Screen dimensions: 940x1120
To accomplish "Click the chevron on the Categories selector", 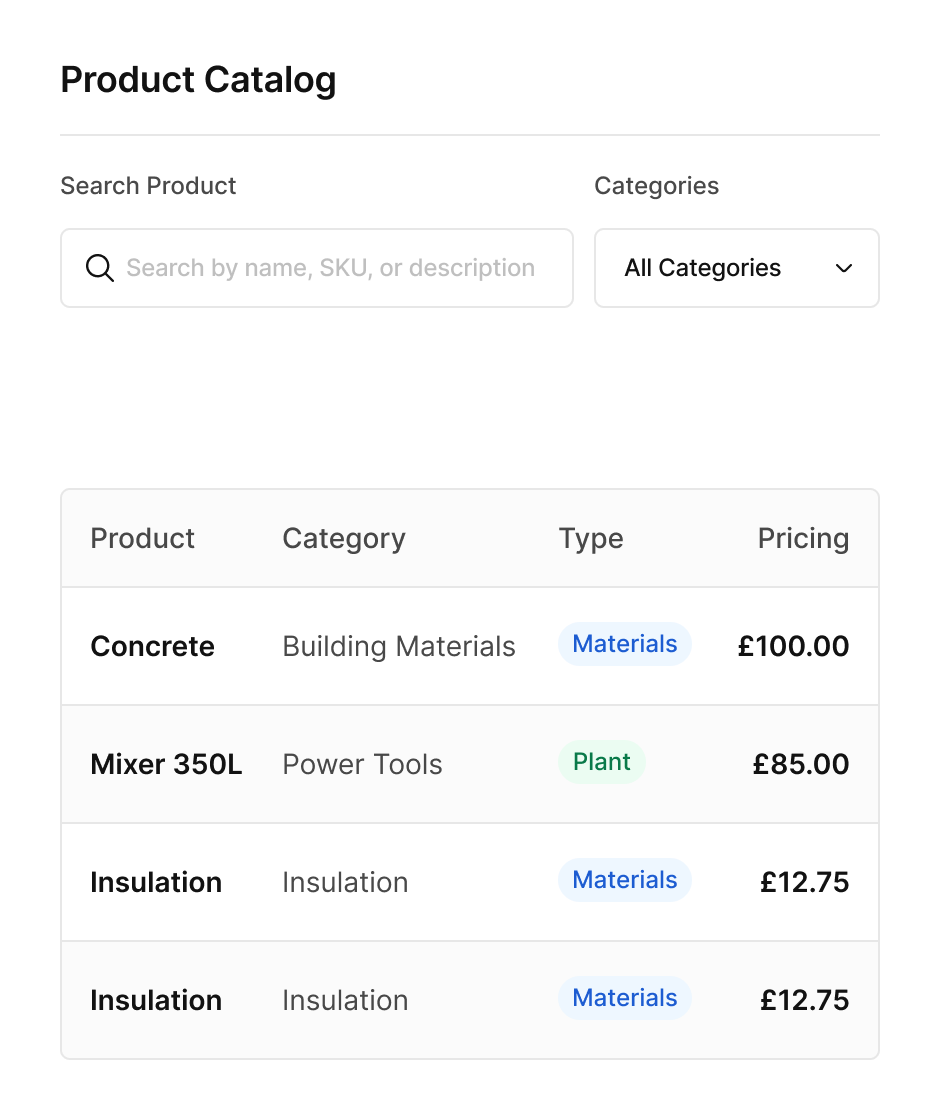I will [843, 268].
